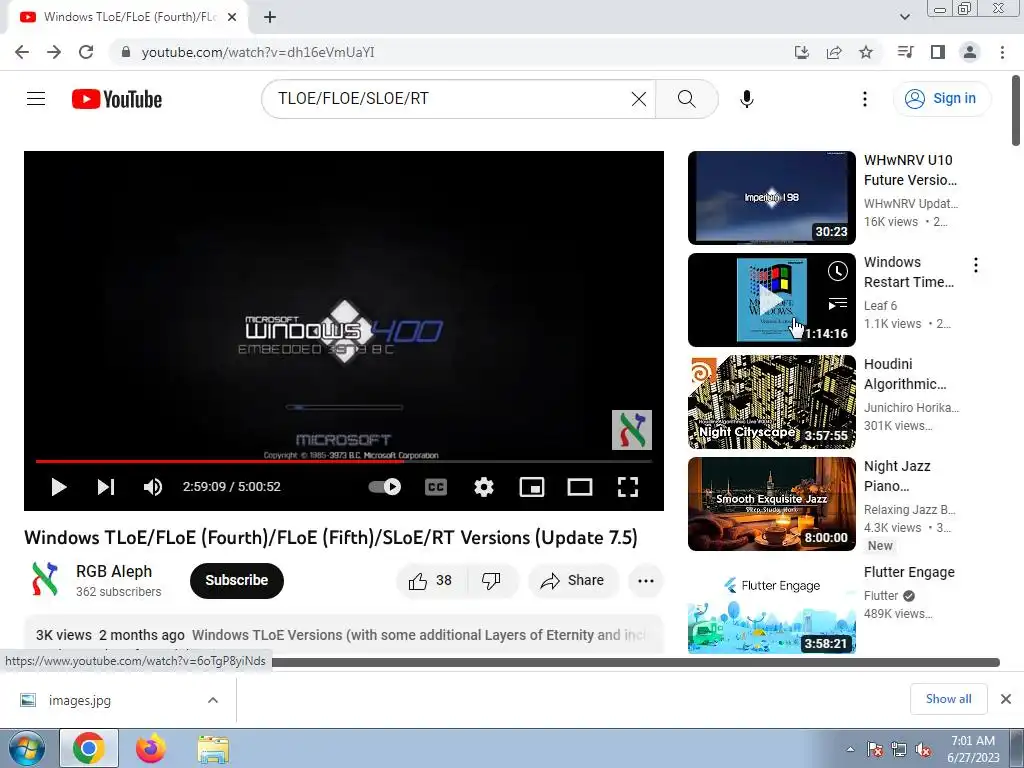Screen dimensions: 1024x768
Task: Like the video with thumbs up
Action: pos(431,581)
